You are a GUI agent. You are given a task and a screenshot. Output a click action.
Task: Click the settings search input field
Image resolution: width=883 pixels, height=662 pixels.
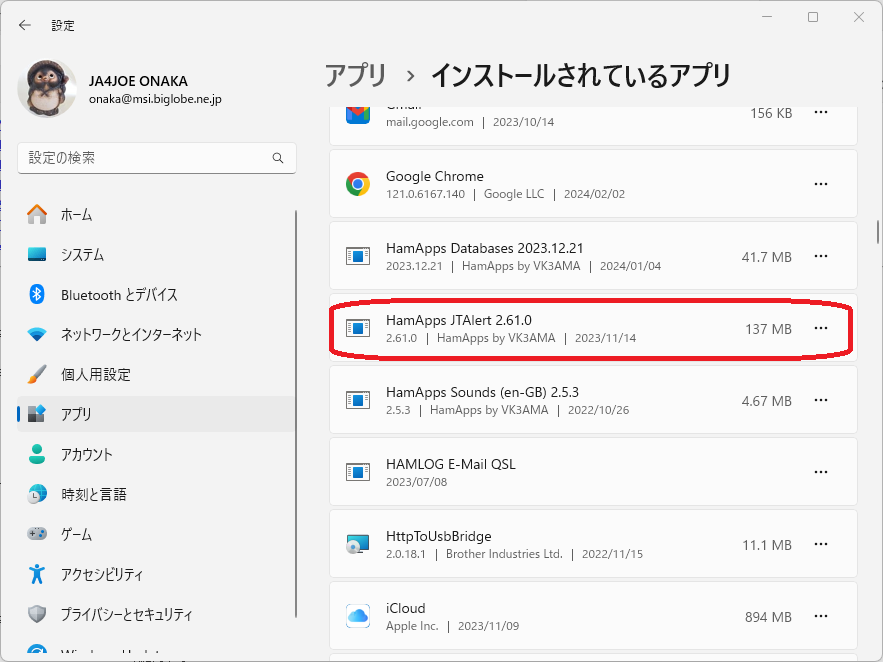point(157,158)
